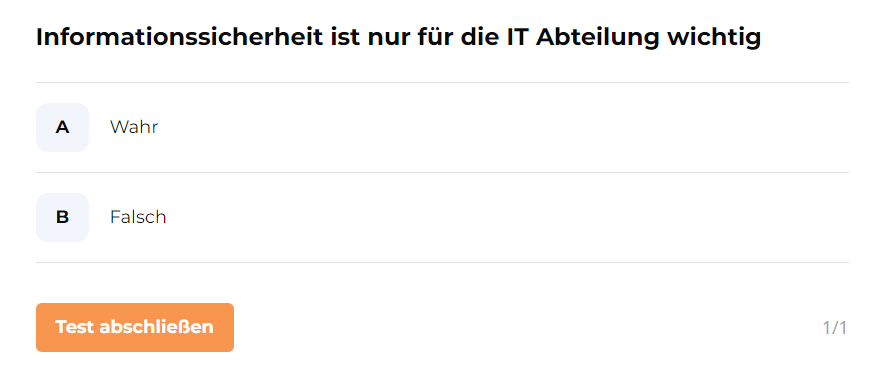Screen dimensions: 871x383
Task: Mark the statement as false via letter B
Action: click(x=62, y=217)
